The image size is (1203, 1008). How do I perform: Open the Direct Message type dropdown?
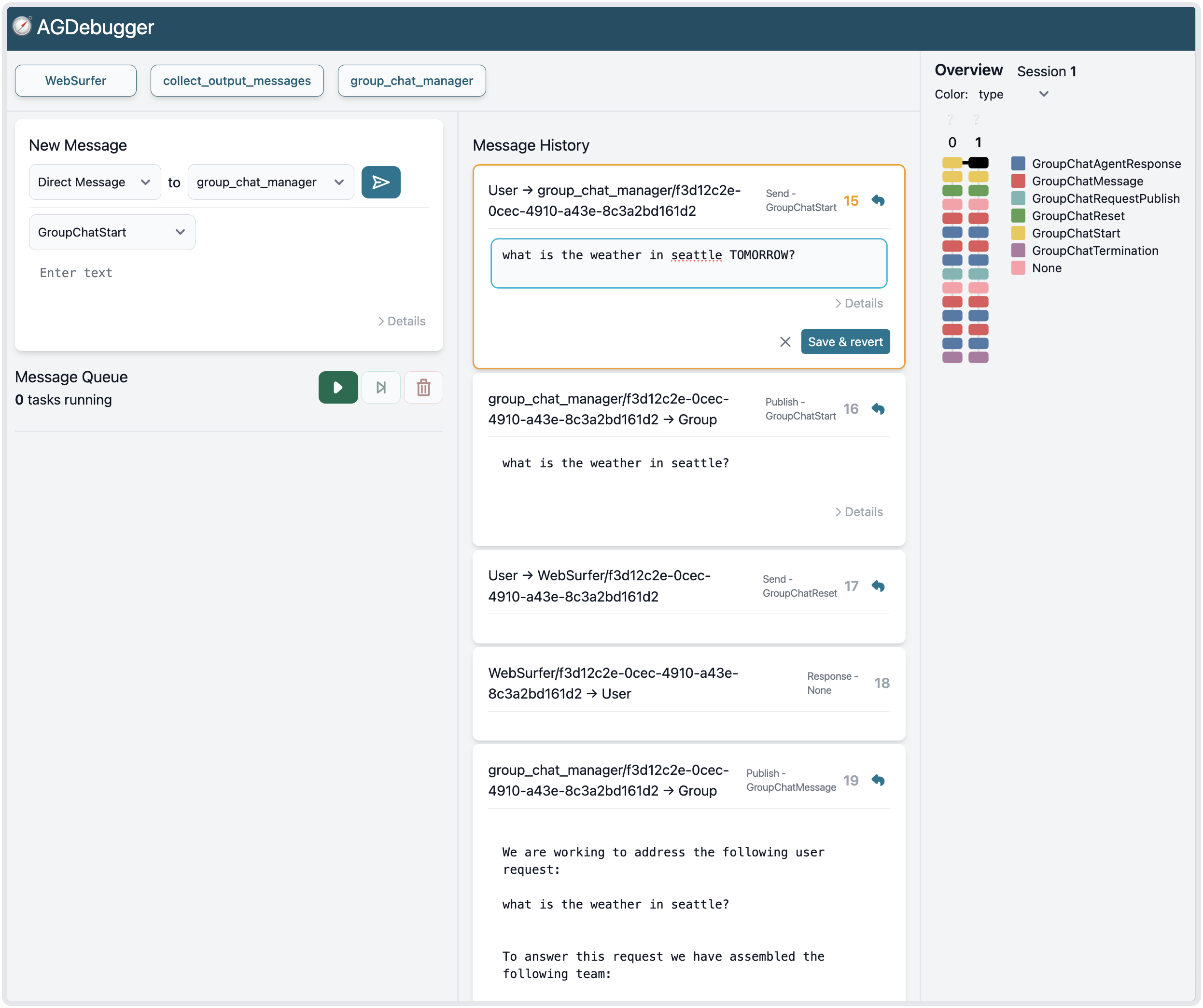tap(95, 182)
